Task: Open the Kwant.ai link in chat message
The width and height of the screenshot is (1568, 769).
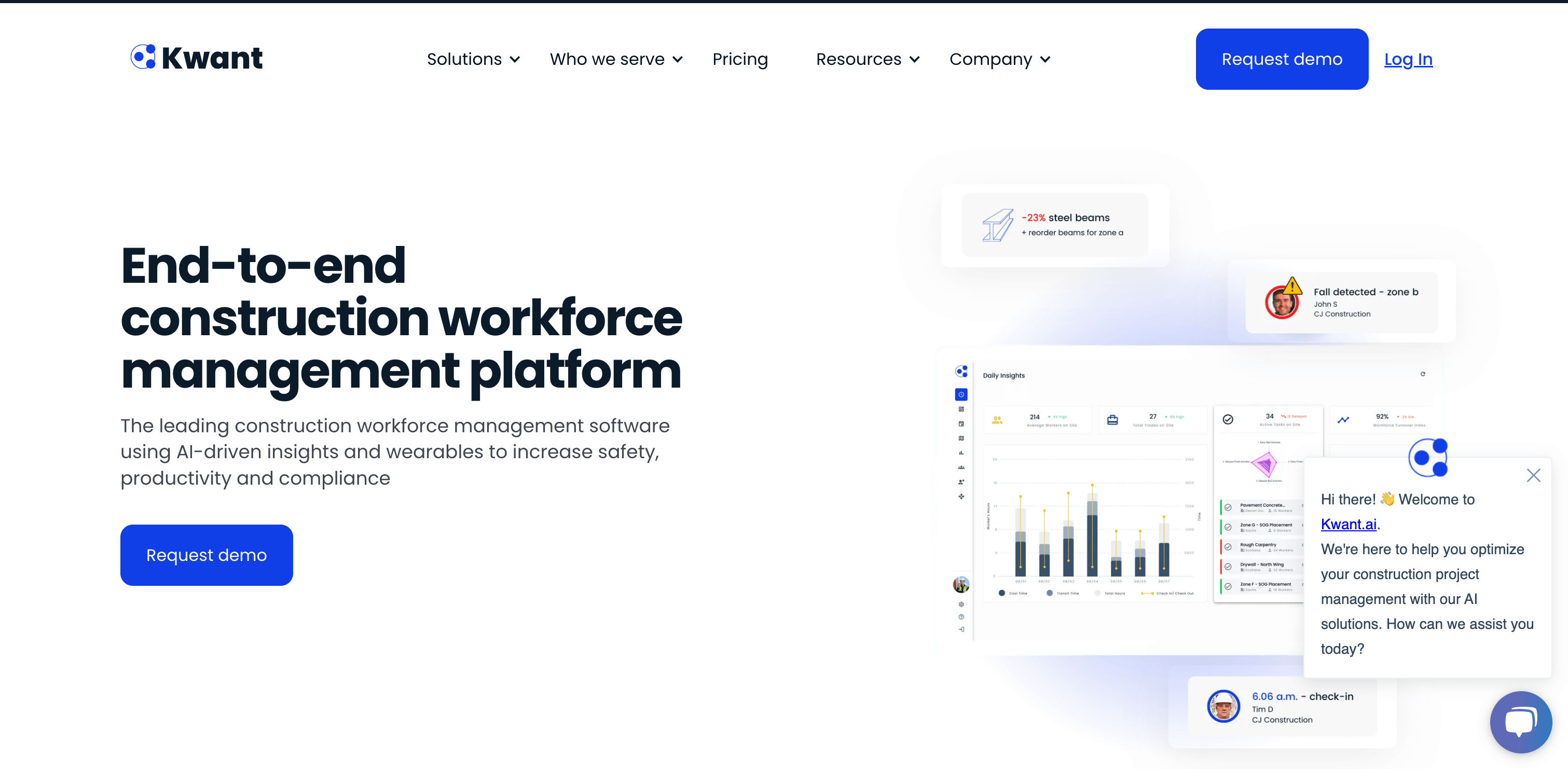Action: tap(1348, 524)
